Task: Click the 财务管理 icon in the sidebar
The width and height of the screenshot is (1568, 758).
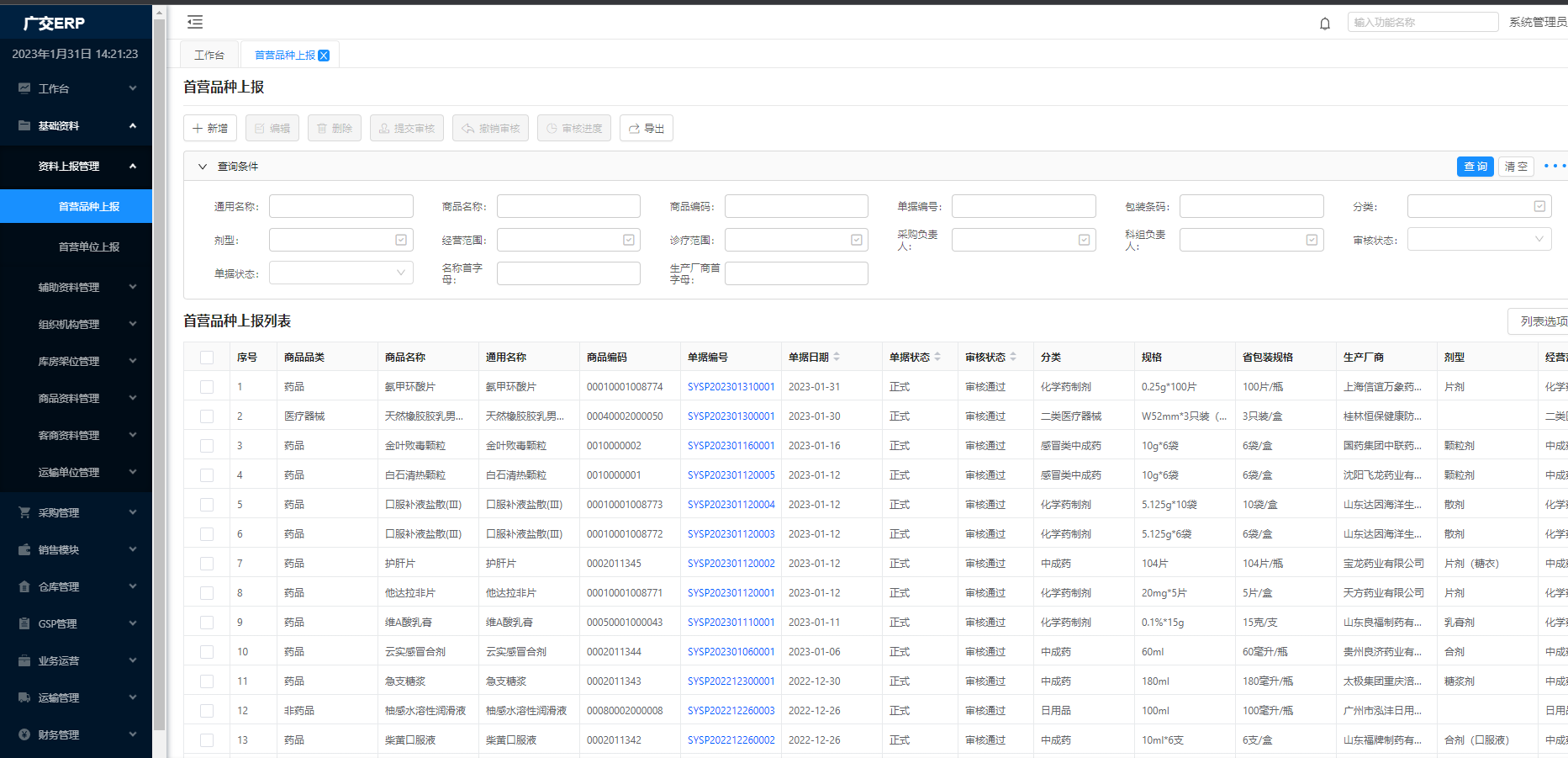Action: (24, 734)
